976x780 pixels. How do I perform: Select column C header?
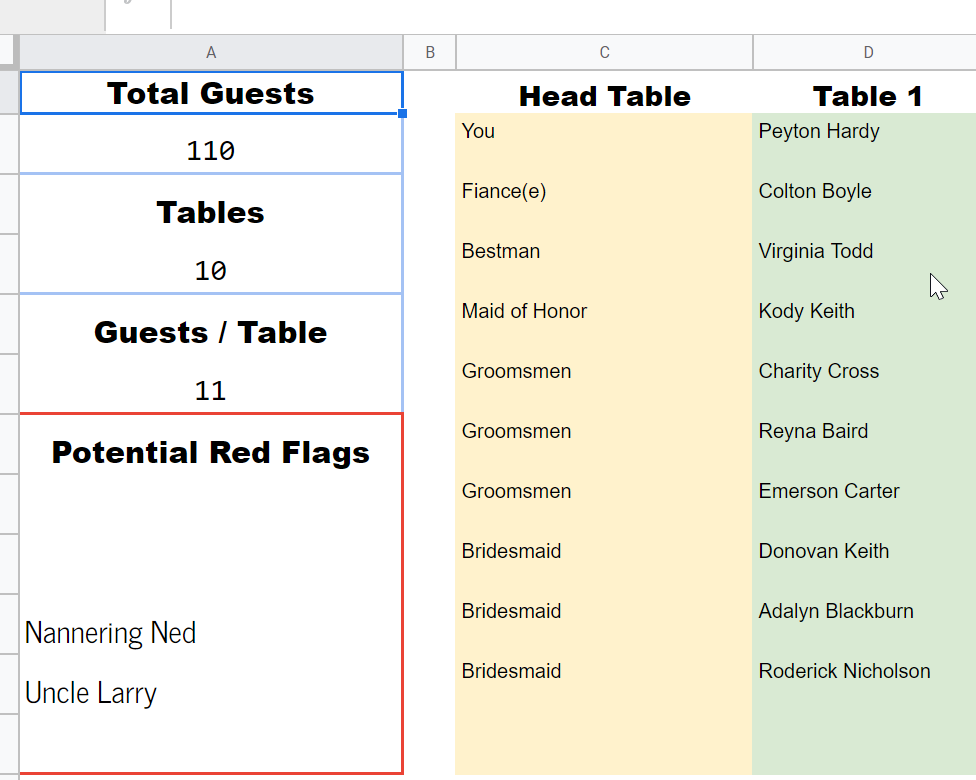point(604,52)
